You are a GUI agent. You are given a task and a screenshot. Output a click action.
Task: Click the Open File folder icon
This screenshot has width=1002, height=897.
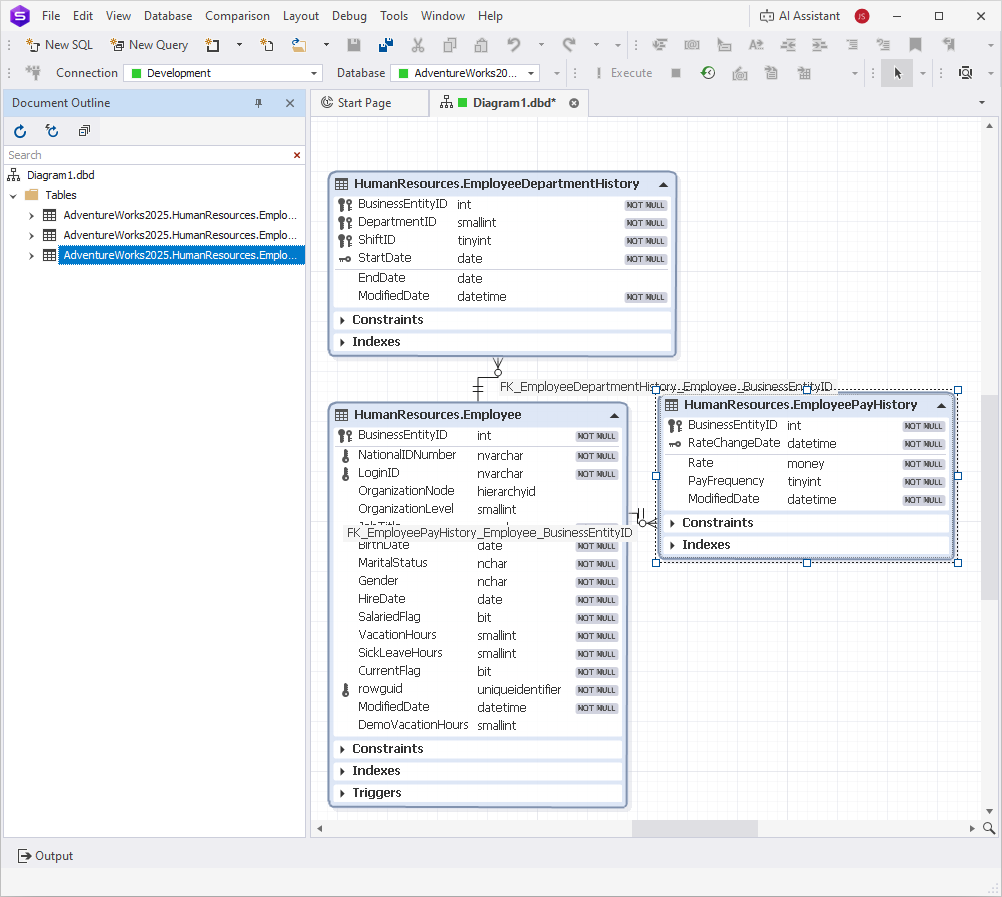298,45
